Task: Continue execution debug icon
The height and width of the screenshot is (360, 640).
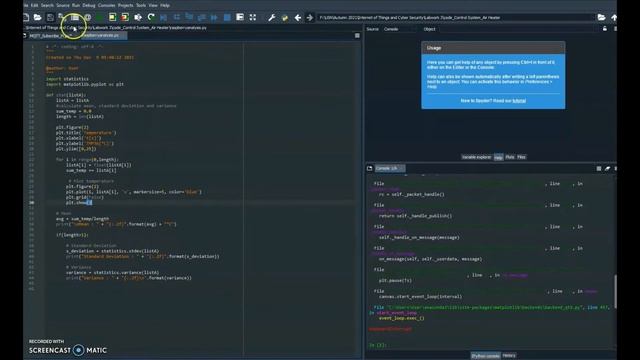Action: [x=214, y=18]
